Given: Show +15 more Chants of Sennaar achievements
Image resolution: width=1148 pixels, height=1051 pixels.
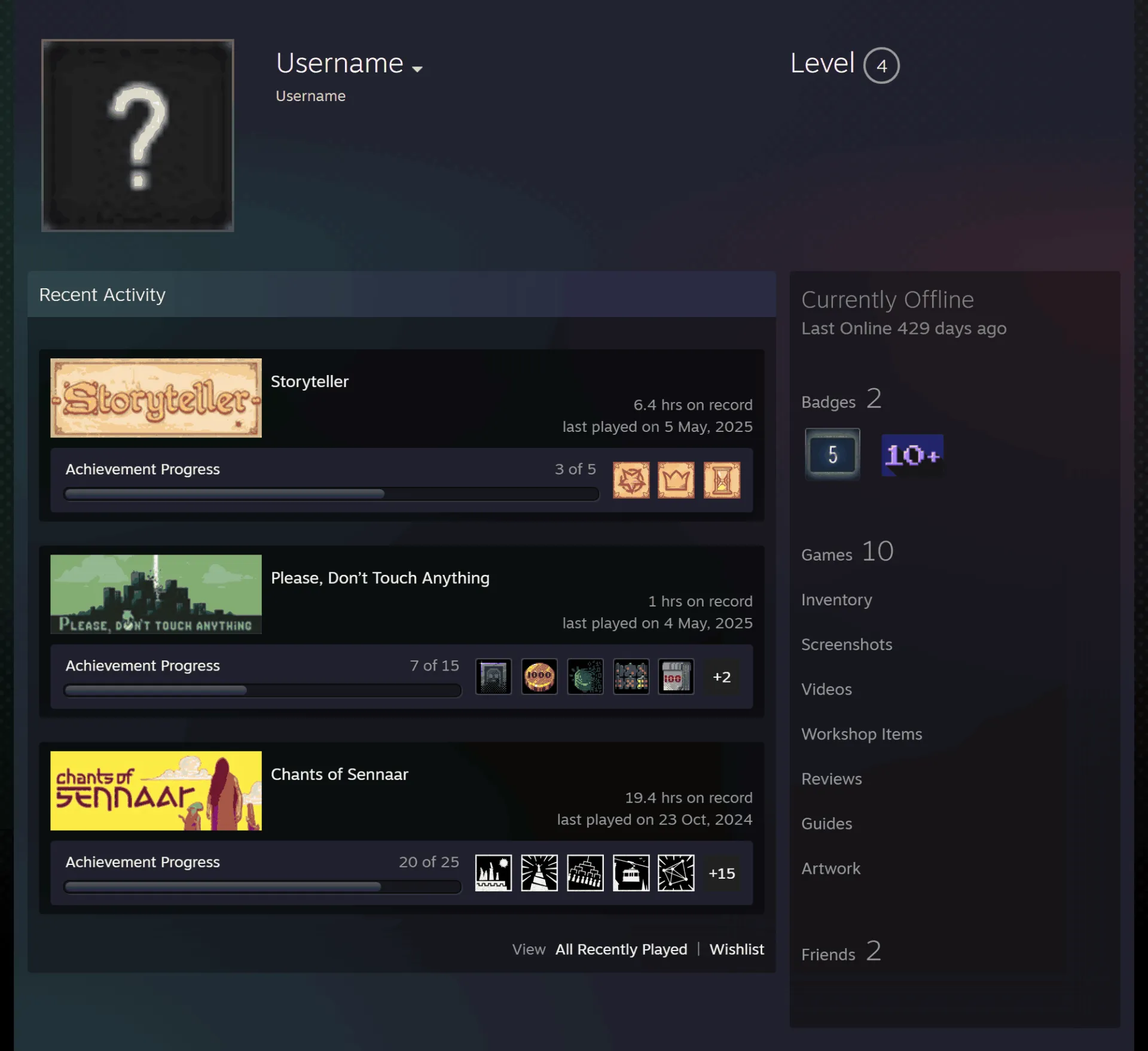Looking at the screenshot, I should tap(722, 873).
